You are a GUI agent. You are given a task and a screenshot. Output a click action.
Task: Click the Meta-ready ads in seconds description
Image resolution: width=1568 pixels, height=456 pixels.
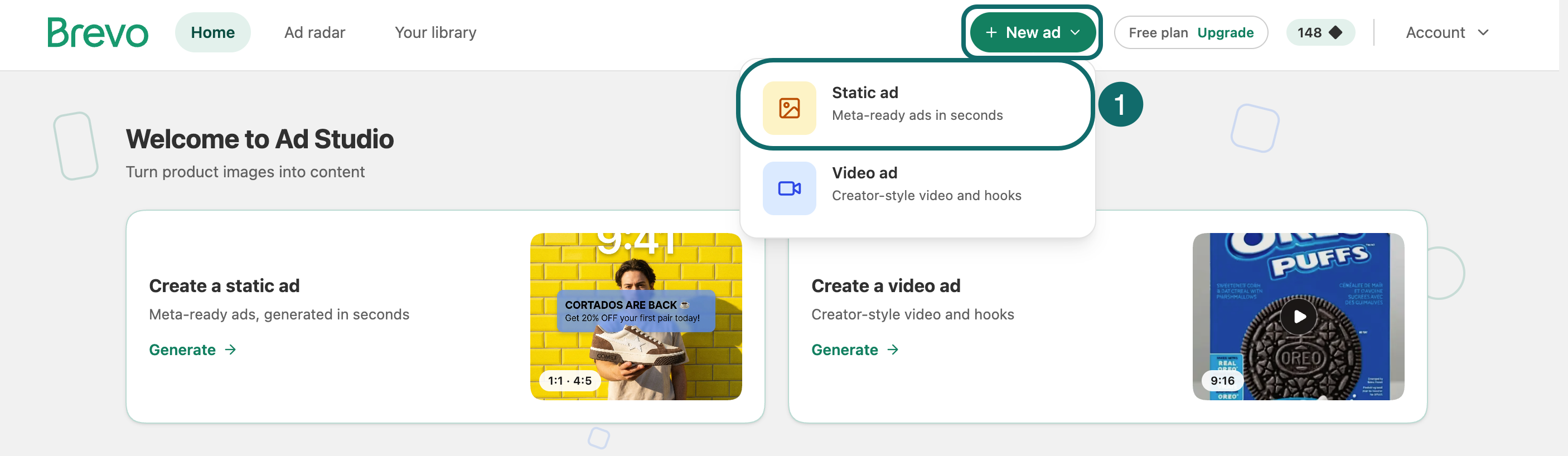click(917, 115)
